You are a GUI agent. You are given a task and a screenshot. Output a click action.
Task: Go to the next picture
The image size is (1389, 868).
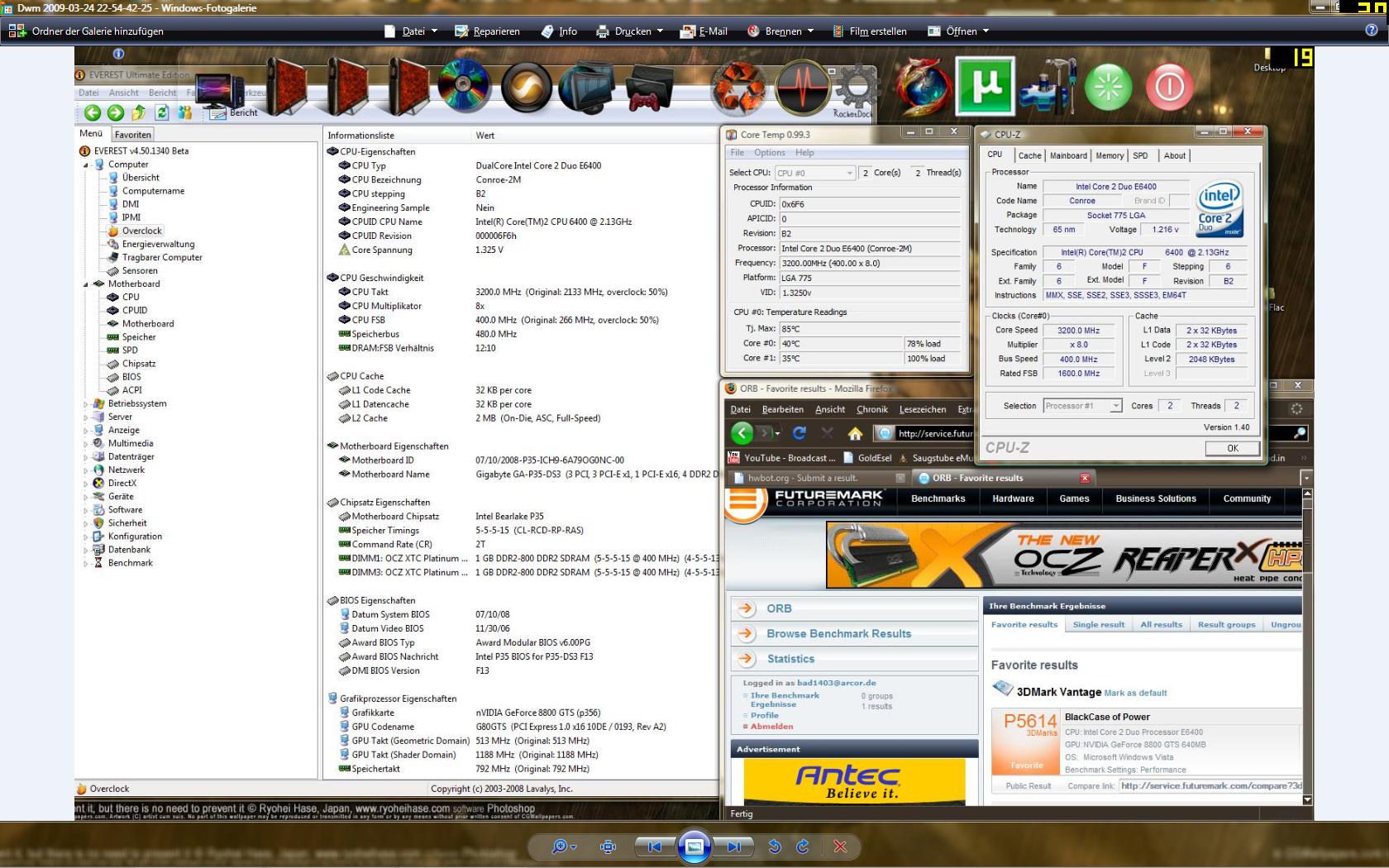click(733, 847)
